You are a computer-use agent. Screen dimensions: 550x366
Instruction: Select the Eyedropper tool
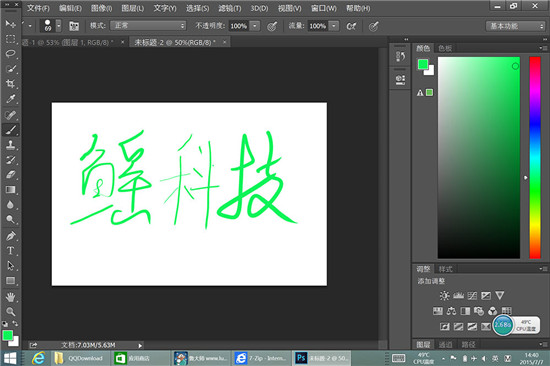click(11, 99)
